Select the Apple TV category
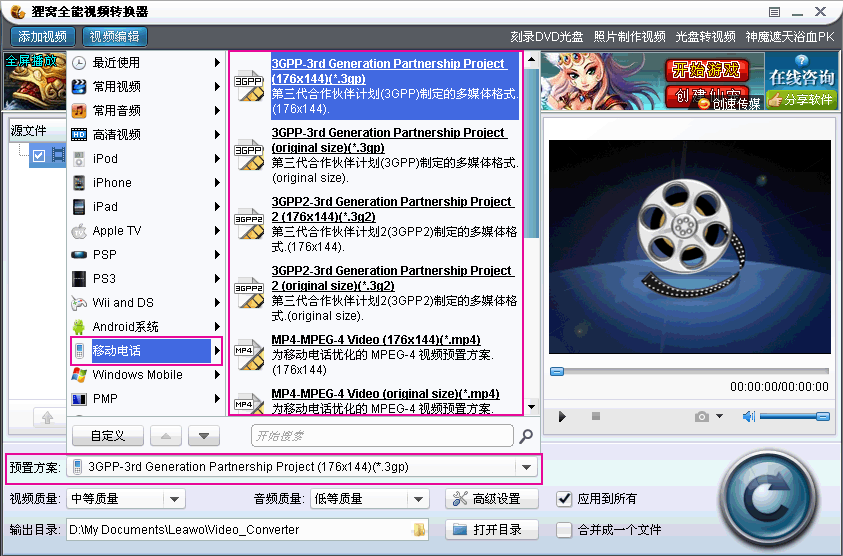843x556 pixels. (146, 231)
